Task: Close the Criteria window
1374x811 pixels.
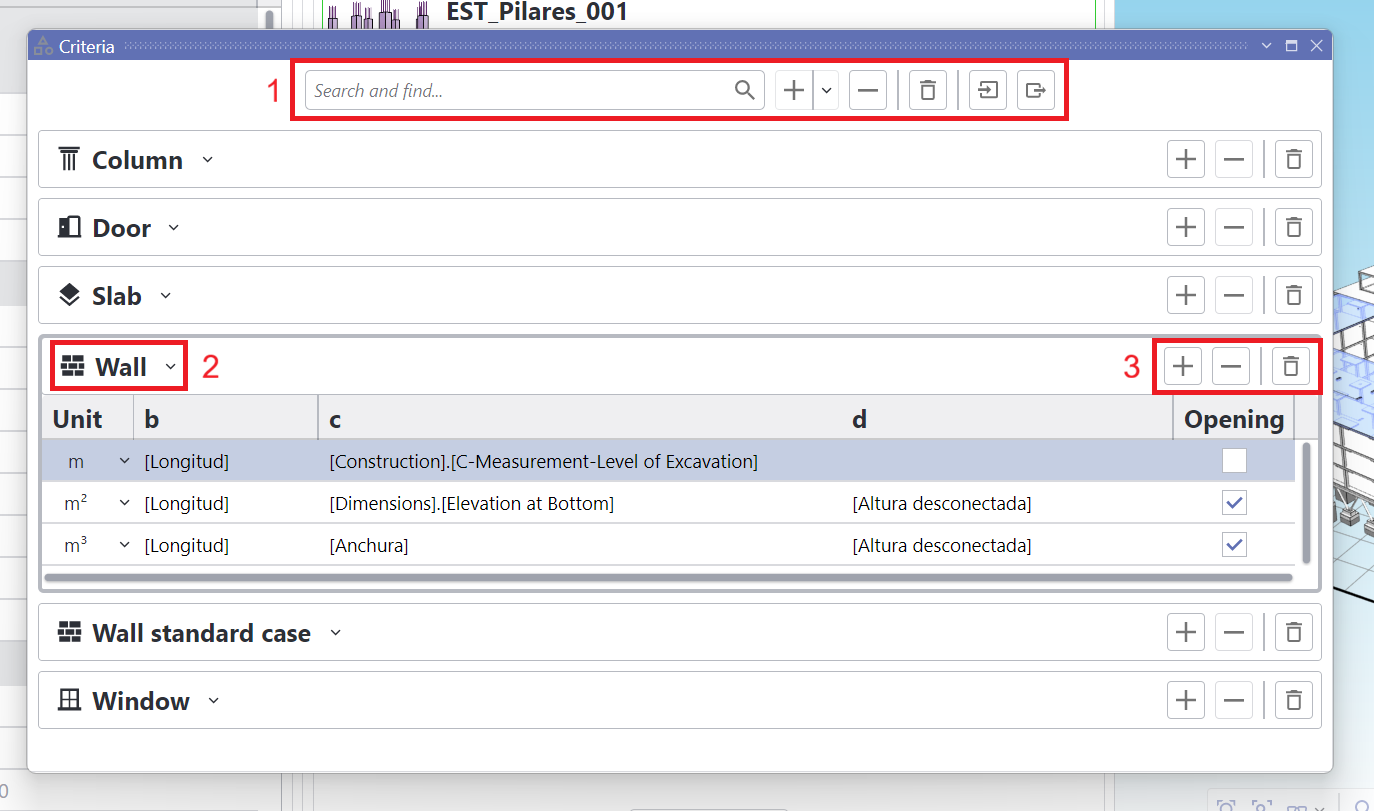Action: coord(1316,46)
